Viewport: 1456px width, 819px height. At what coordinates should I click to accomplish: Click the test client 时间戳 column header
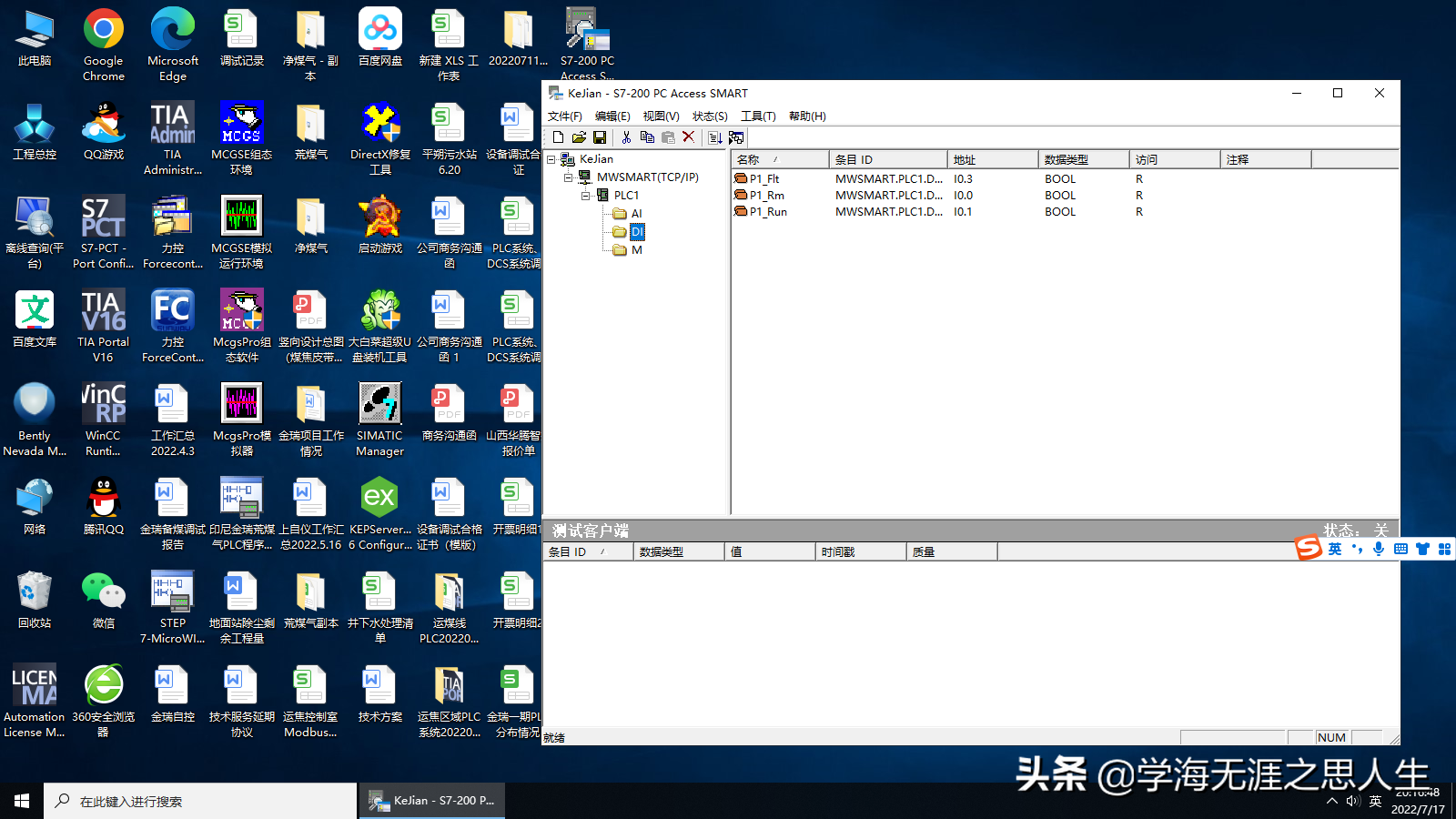point(861,551)
